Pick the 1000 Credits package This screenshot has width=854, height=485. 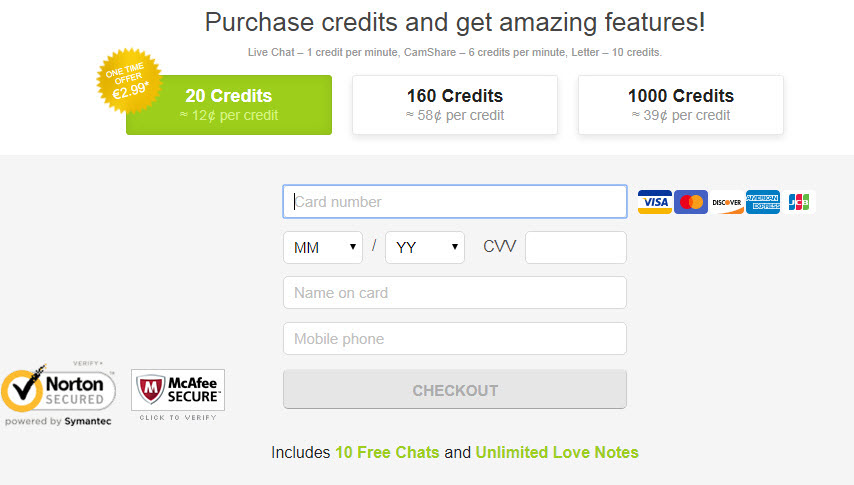(681, 105)
